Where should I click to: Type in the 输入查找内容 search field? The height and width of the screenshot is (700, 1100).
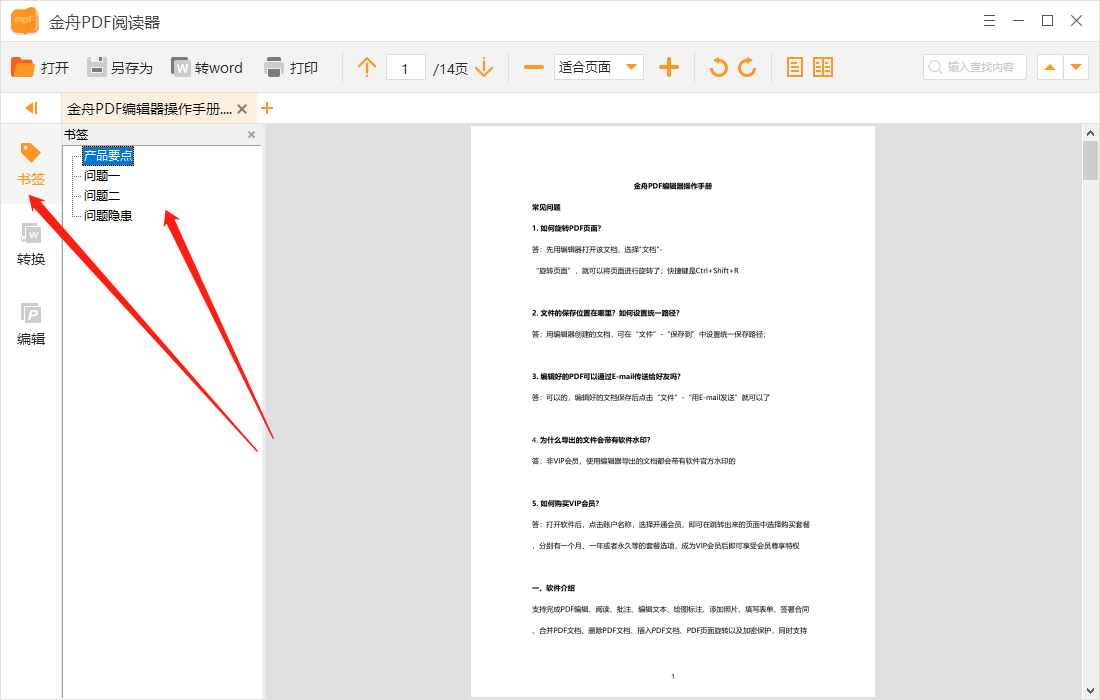pos(975,66)
